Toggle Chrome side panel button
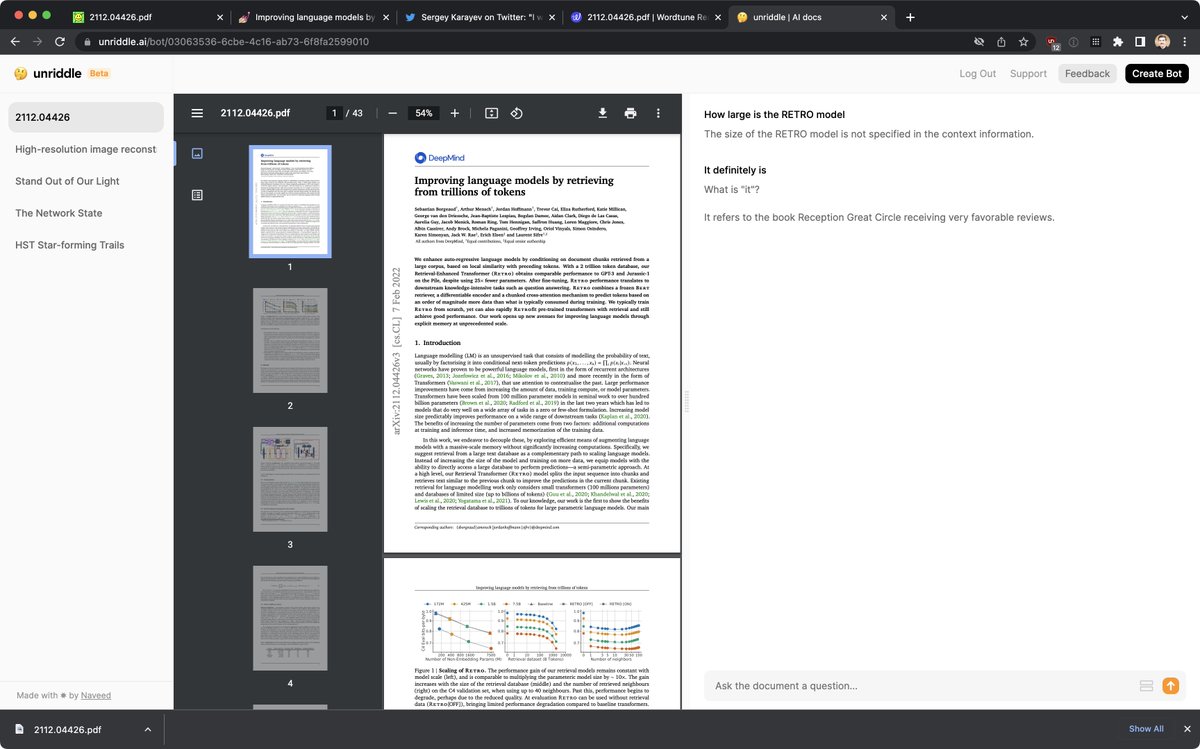Screen dimensions: 1200x749 [x=1139, y=42]
